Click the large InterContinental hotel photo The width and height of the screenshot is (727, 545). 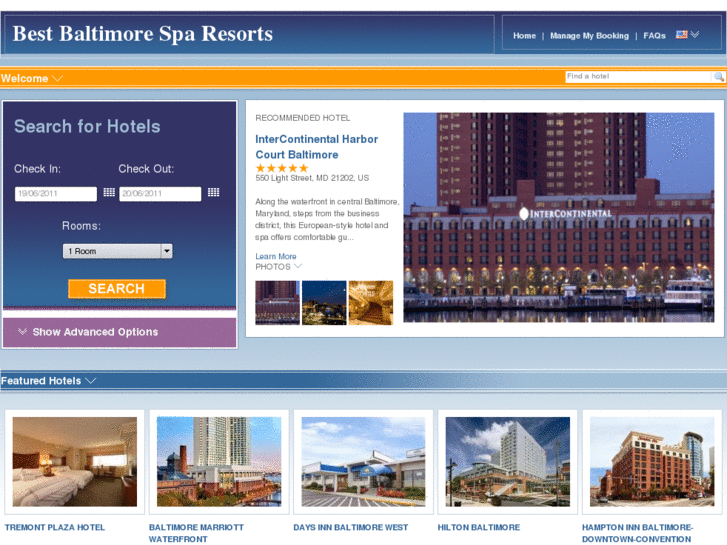coord(559,218)
